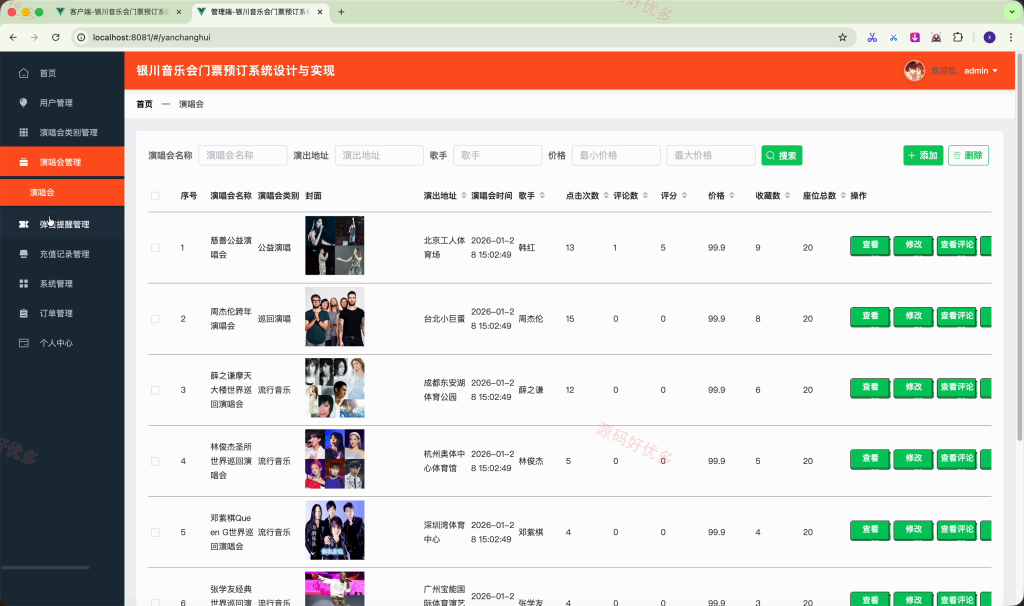
Task: Check the row for 邓紫棋Queen G
Action: 155,532
